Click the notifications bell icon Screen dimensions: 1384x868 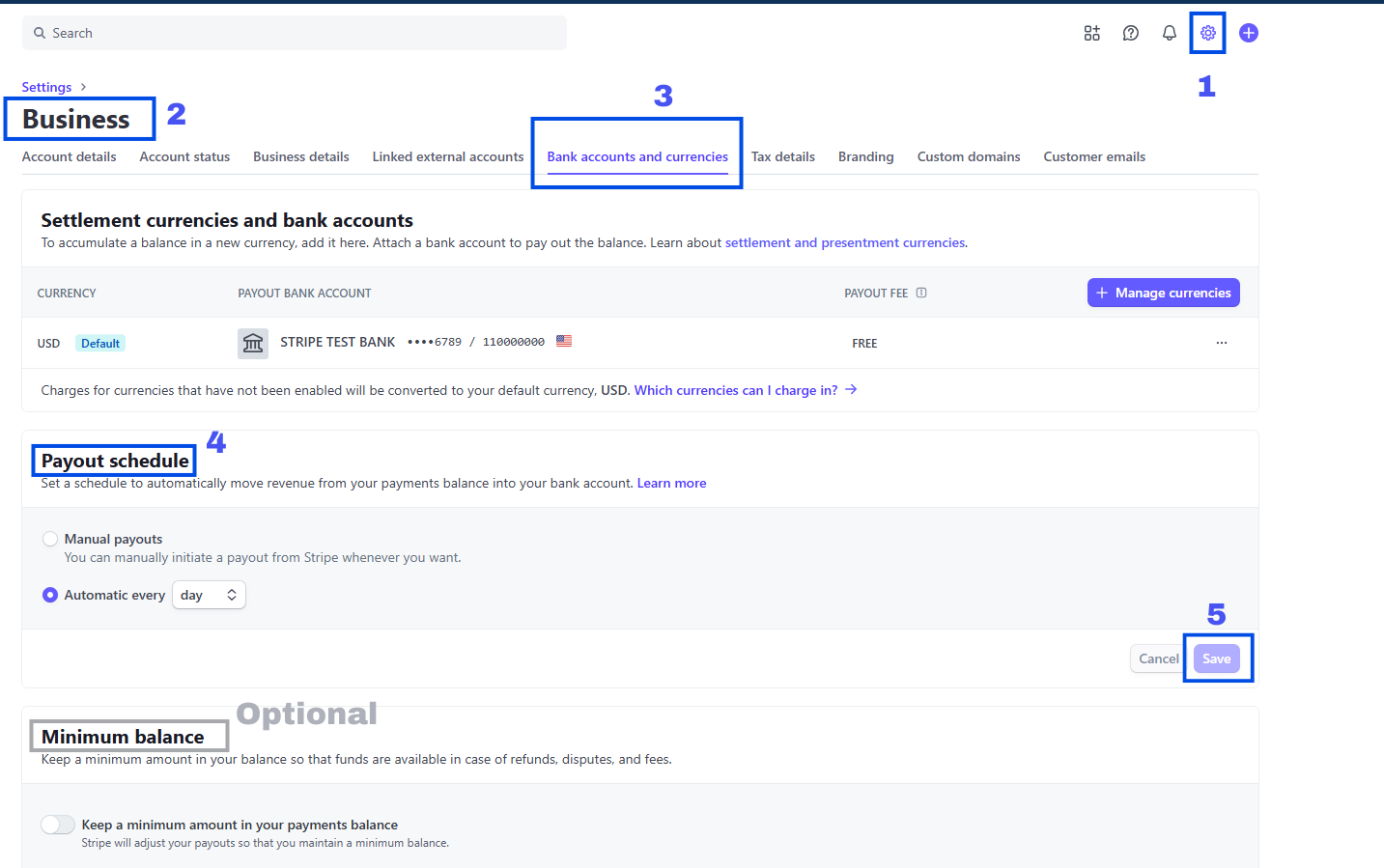(1169, 33)
